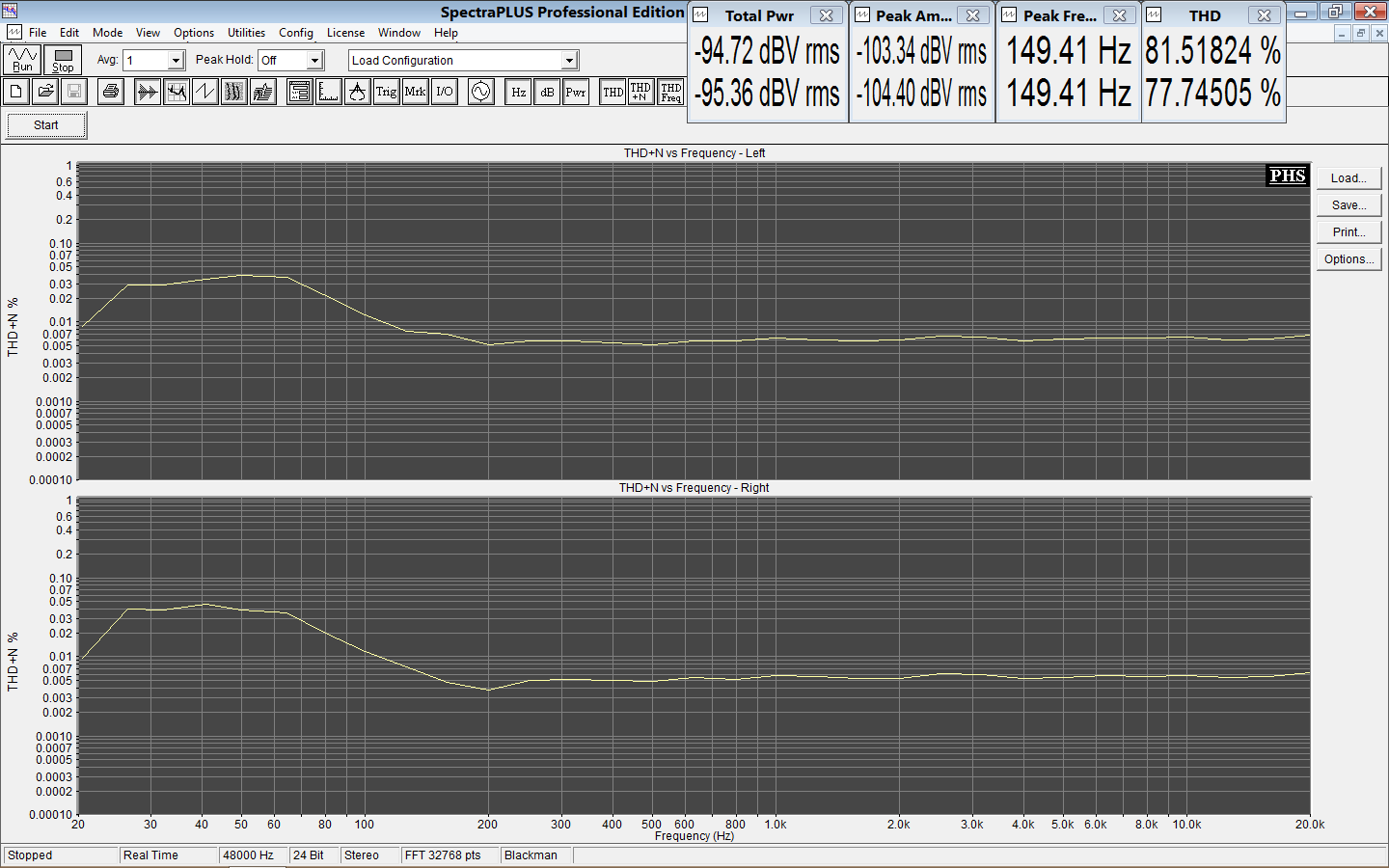This screenshot has width=1389, height=868.
Task: Click the PHS logo on the Left plot
Action: 1287,176
